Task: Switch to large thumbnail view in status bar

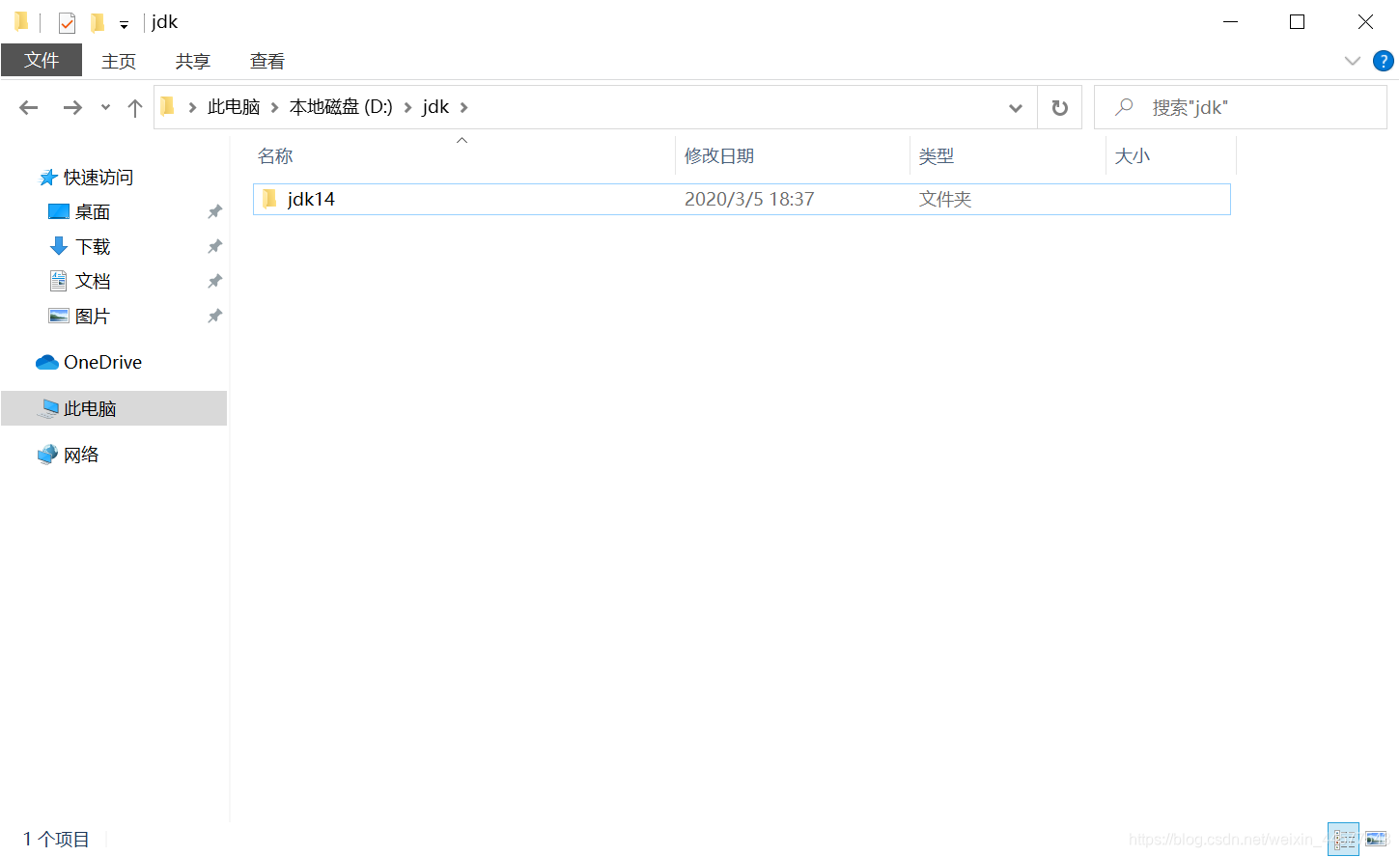Action: pos(1375,839)
